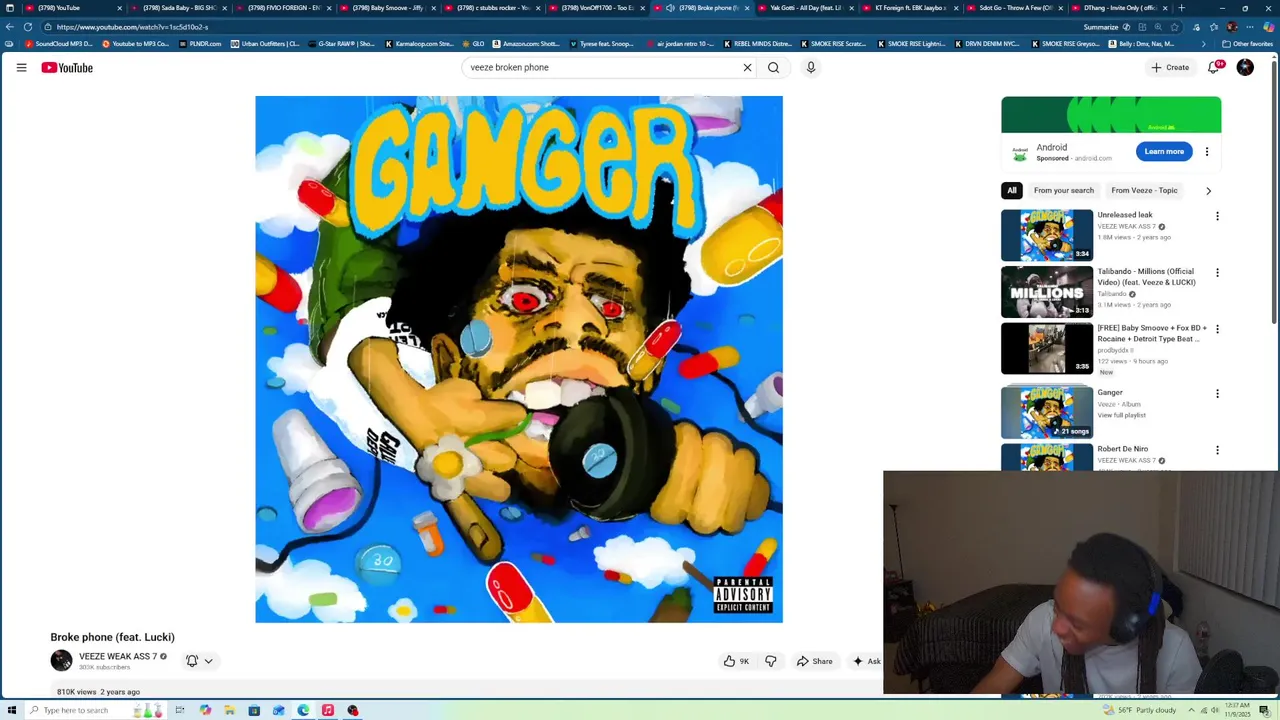The width and height of the screenshot is (1280, 720).
Task: Open the Edge settings and more menu
Action: 1249,27
